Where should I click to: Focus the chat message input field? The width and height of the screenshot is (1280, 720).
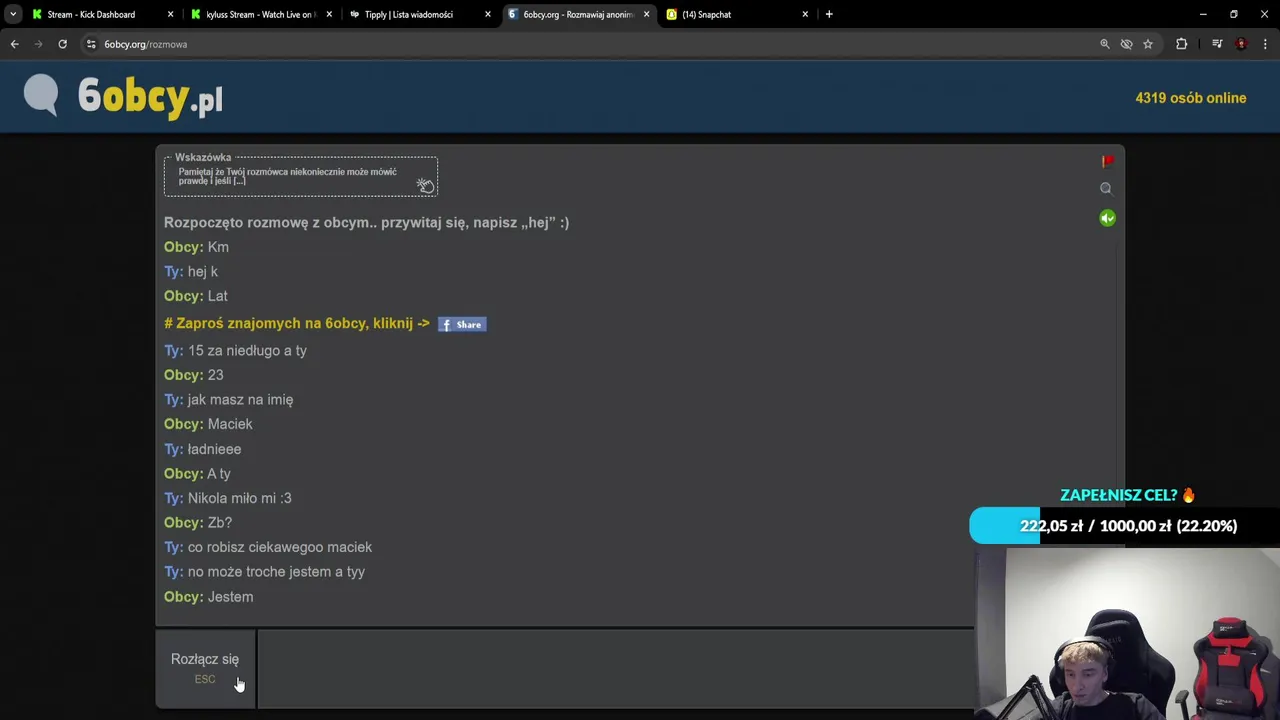pos(615,668)
